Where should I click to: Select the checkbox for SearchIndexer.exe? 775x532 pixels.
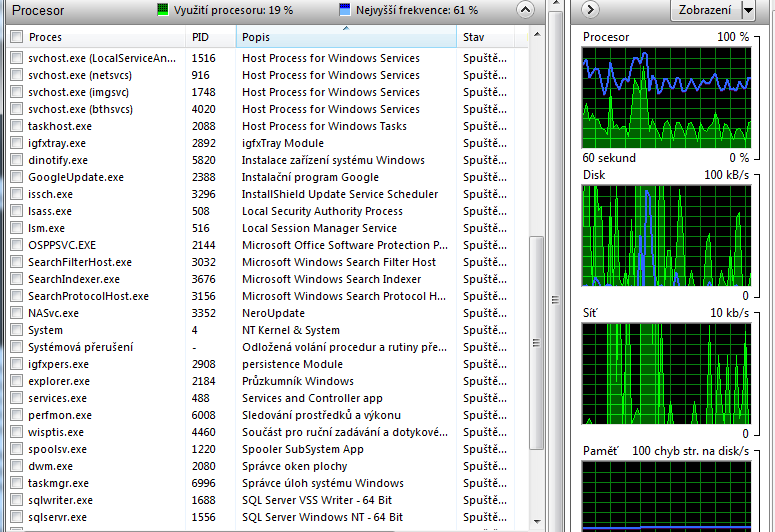16,279
